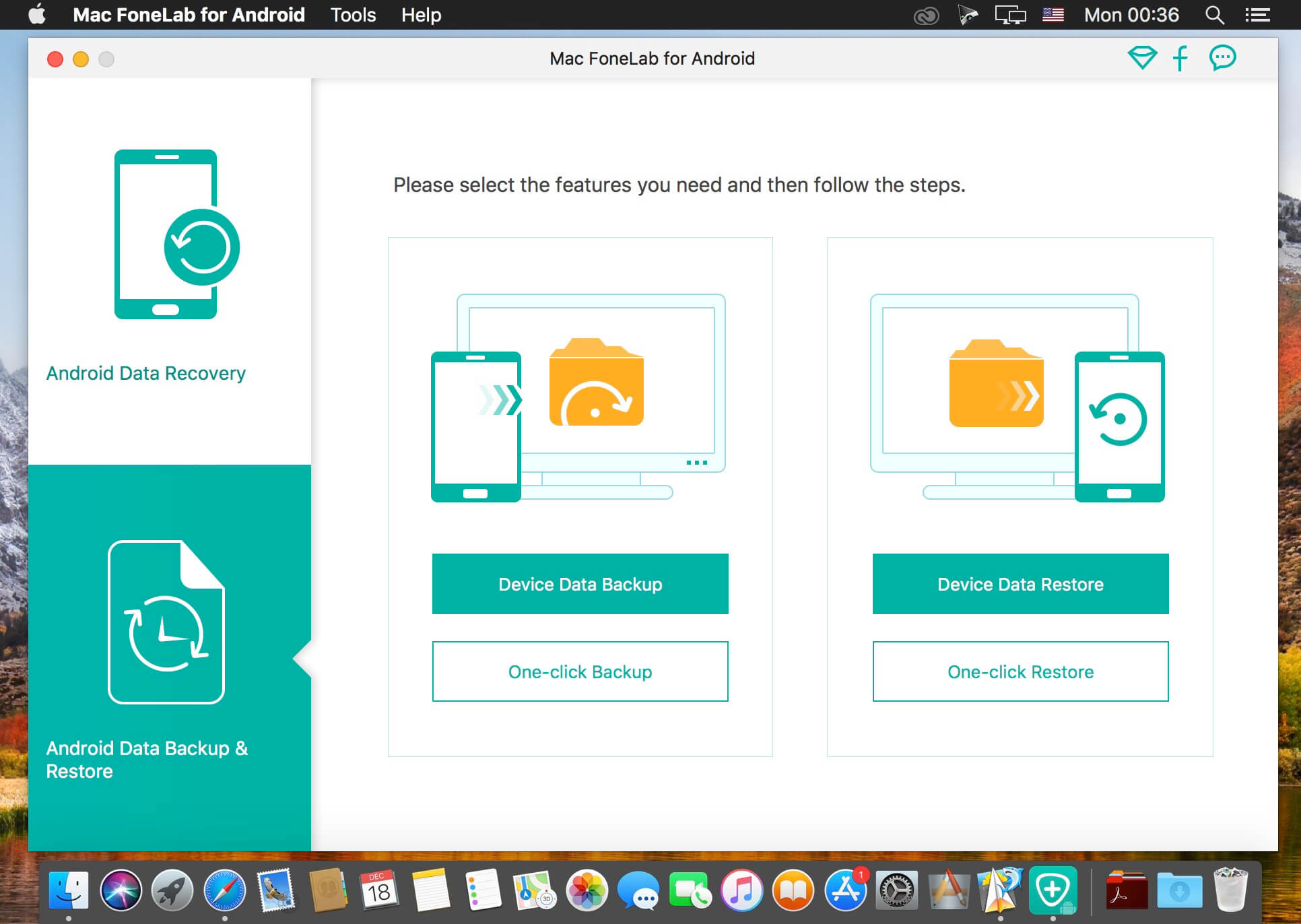1301x924 pixels.
Task: Launch Safari from the dock
Action: tap(225, 890)
